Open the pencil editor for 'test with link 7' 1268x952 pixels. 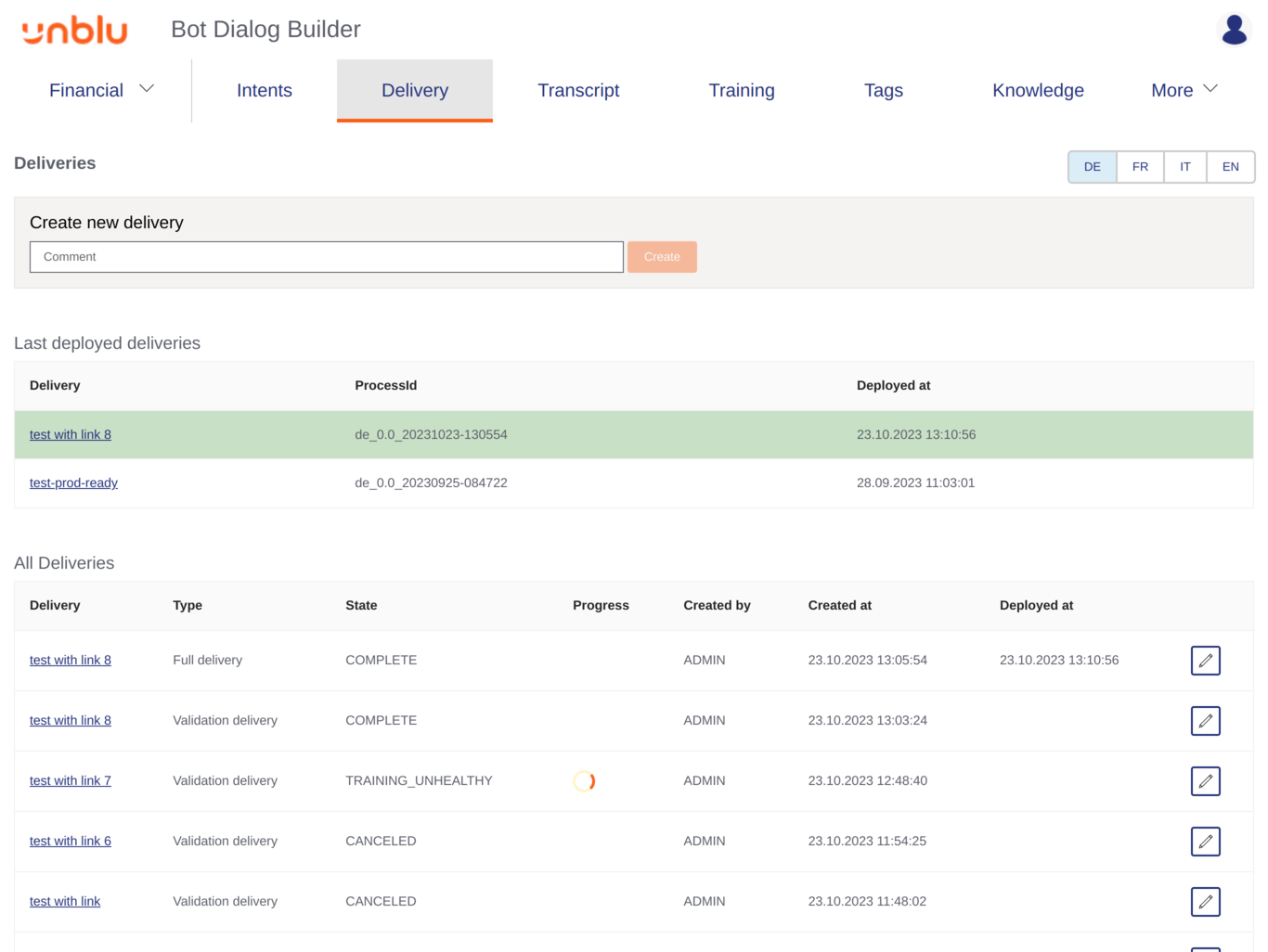(1205, 780)
